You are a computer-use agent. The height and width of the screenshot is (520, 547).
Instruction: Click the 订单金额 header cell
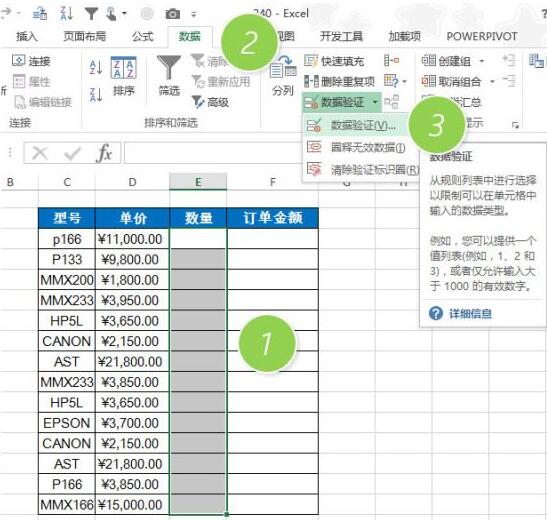point(273,218)
